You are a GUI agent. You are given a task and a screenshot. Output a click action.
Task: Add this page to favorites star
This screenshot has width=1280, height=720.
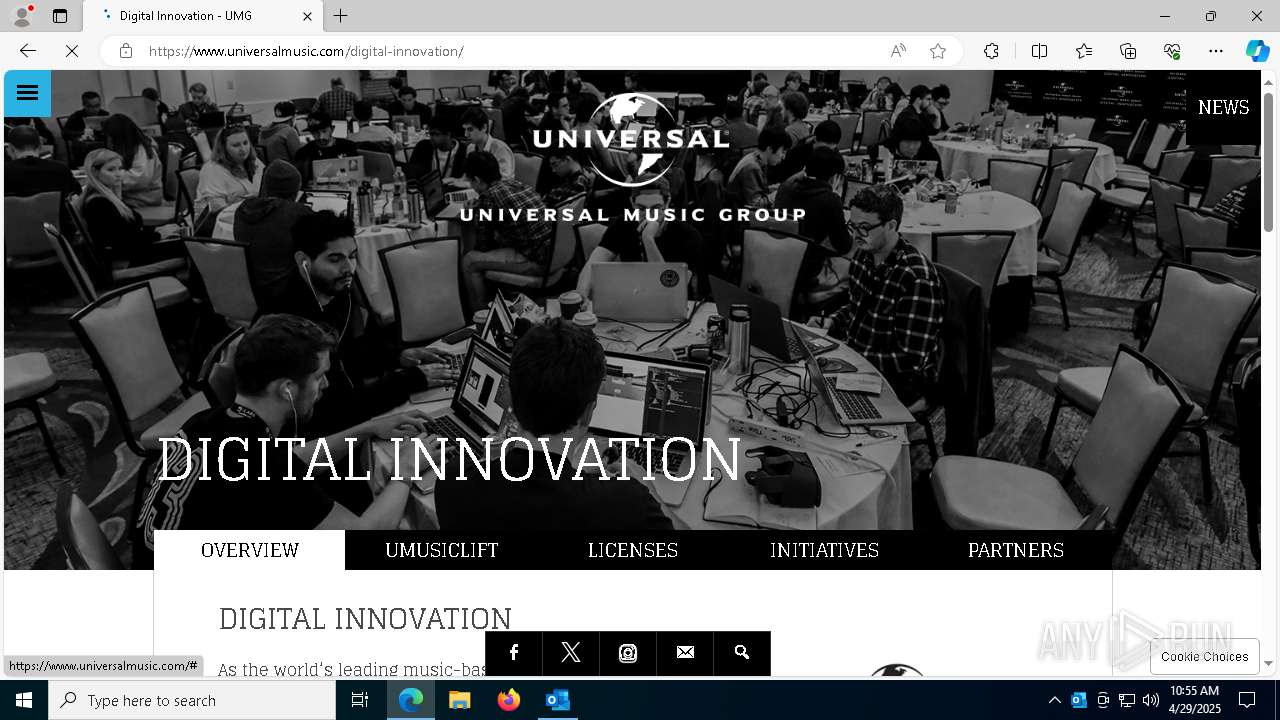tap(938, 51)
